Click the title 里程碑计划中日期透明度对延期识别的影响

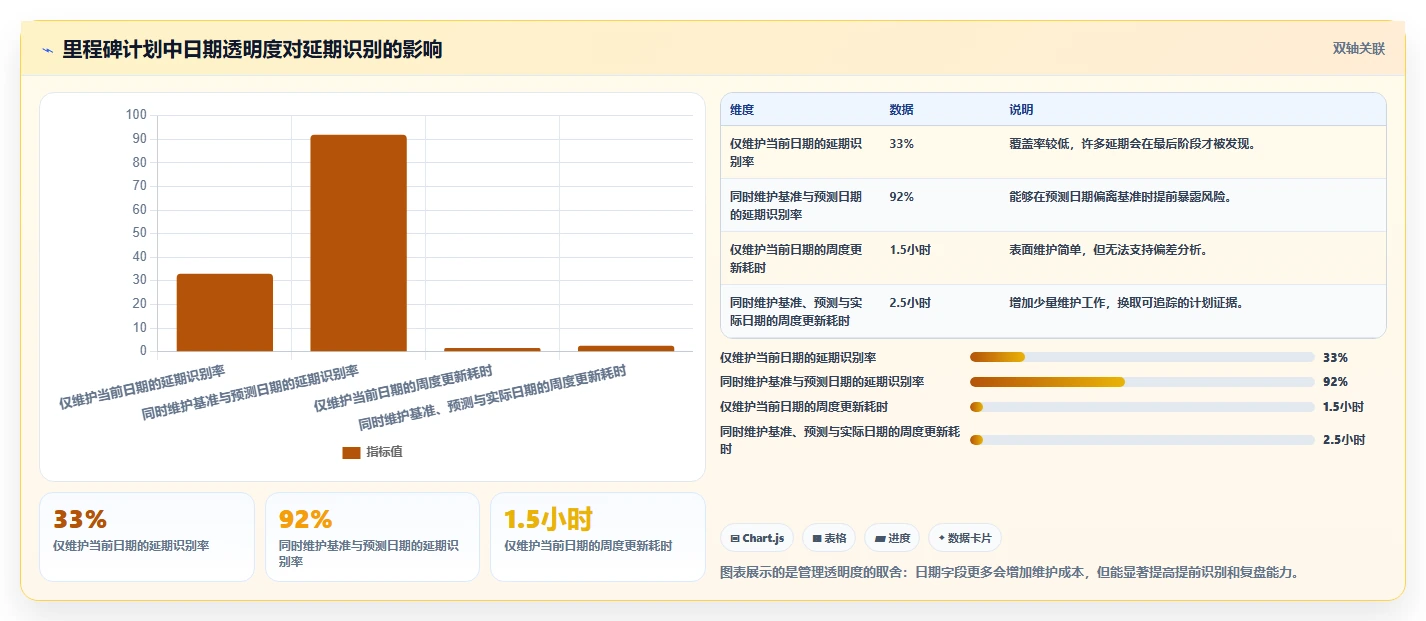coord(252,50)
